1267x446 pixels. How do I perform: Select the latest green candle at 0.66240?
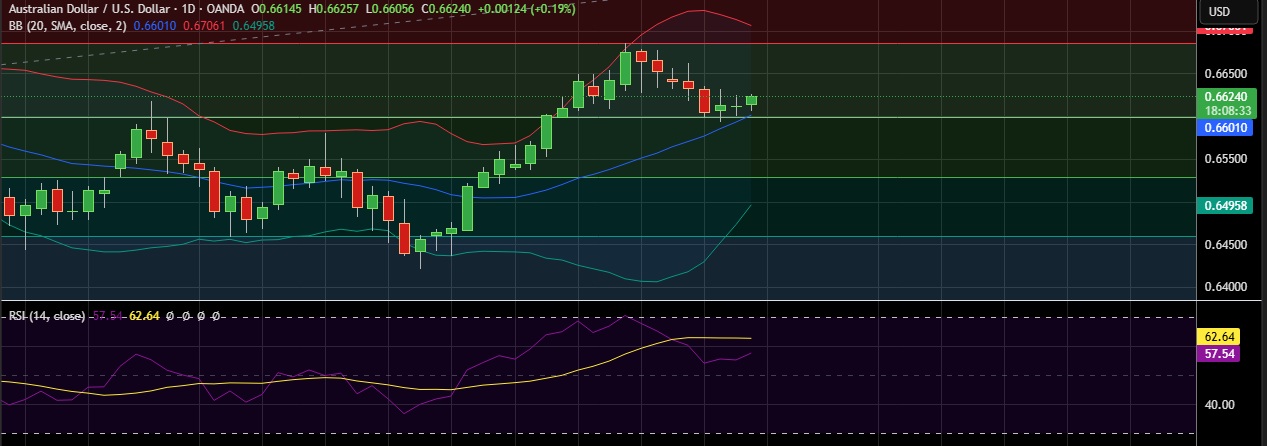751,100
